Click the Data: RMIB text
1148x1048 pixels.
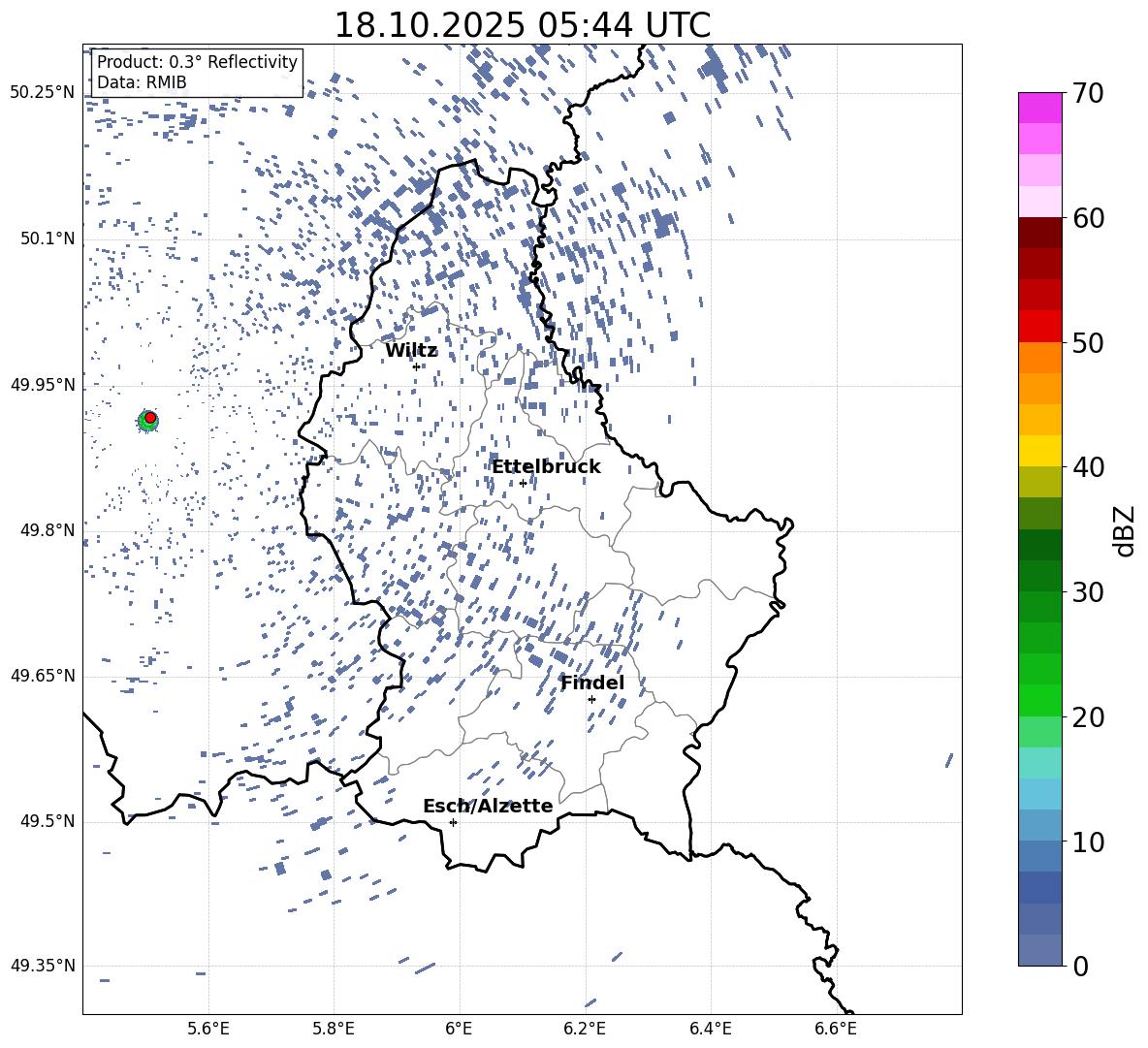142,82
